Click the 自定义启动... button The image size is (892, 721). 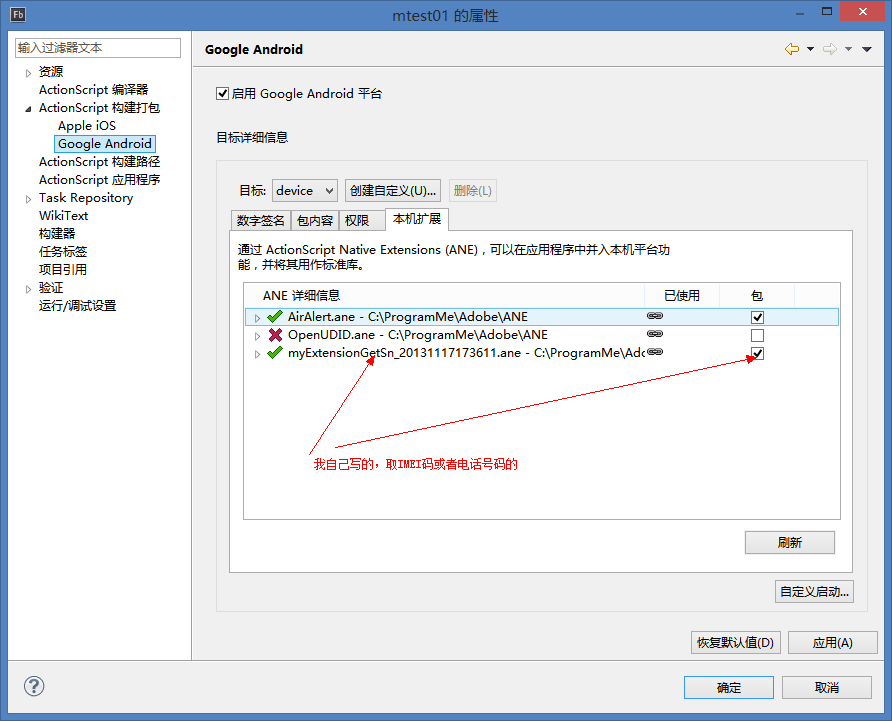point(814,592)
